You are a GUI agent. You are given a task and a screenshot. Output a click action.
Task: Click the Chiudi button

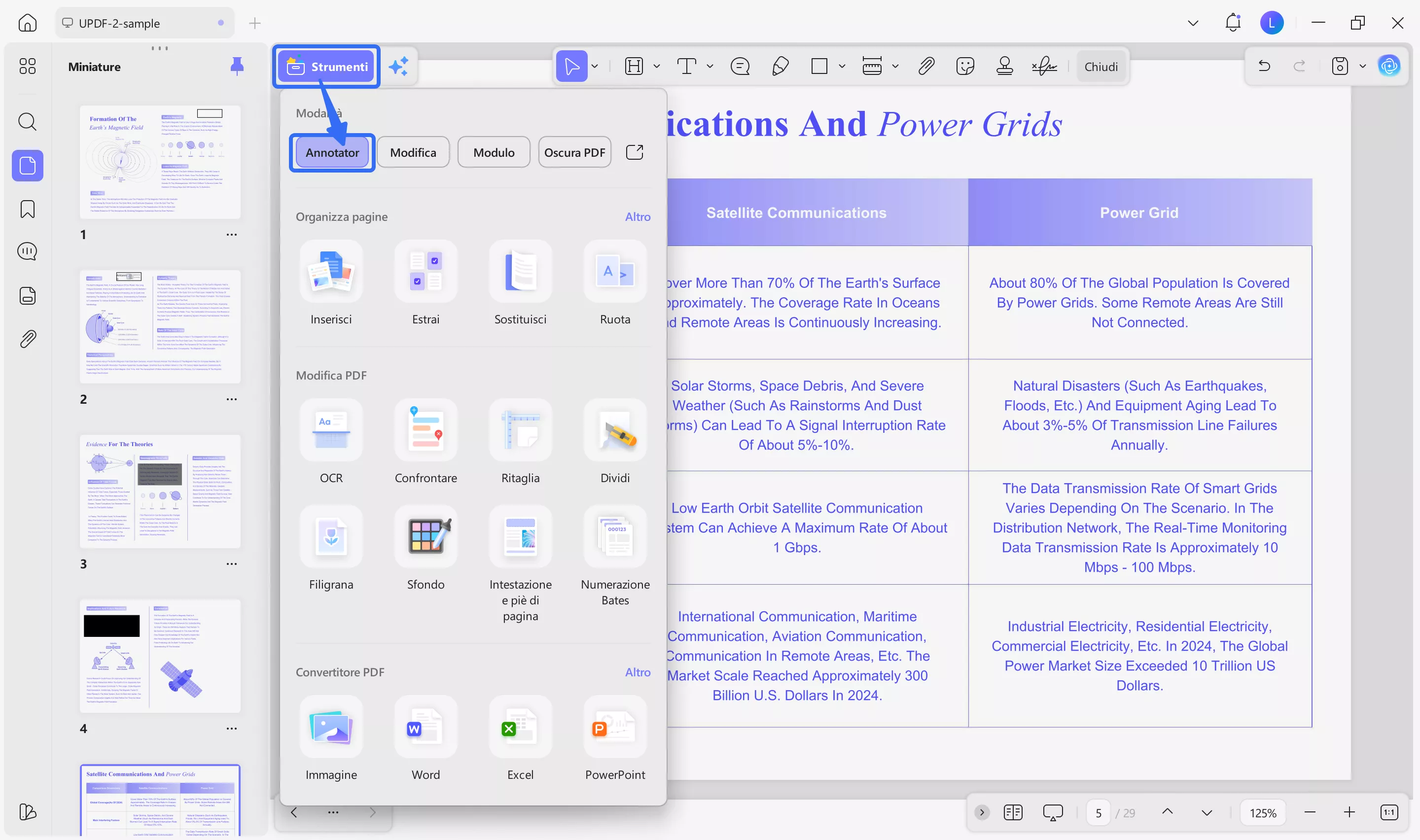click(x=1101, y=66)
